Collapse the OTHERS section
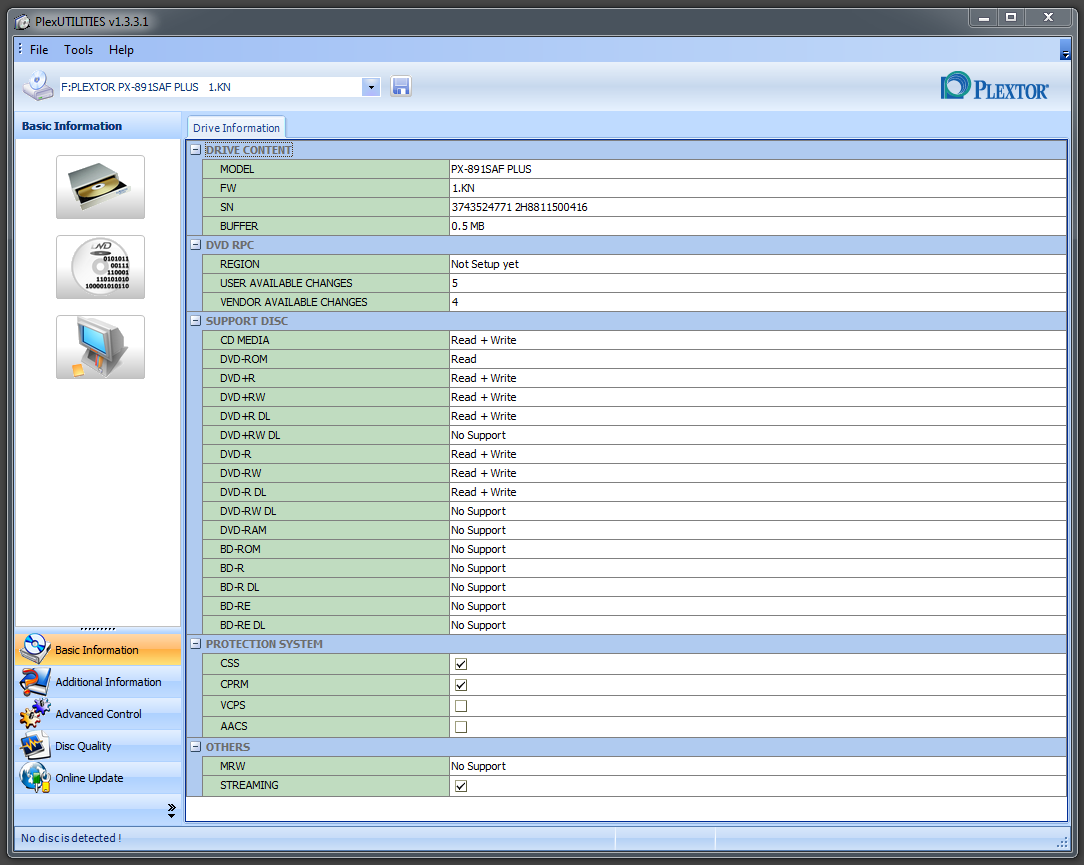This screenshot has height=865, width=1084. (x=196, y=747)
